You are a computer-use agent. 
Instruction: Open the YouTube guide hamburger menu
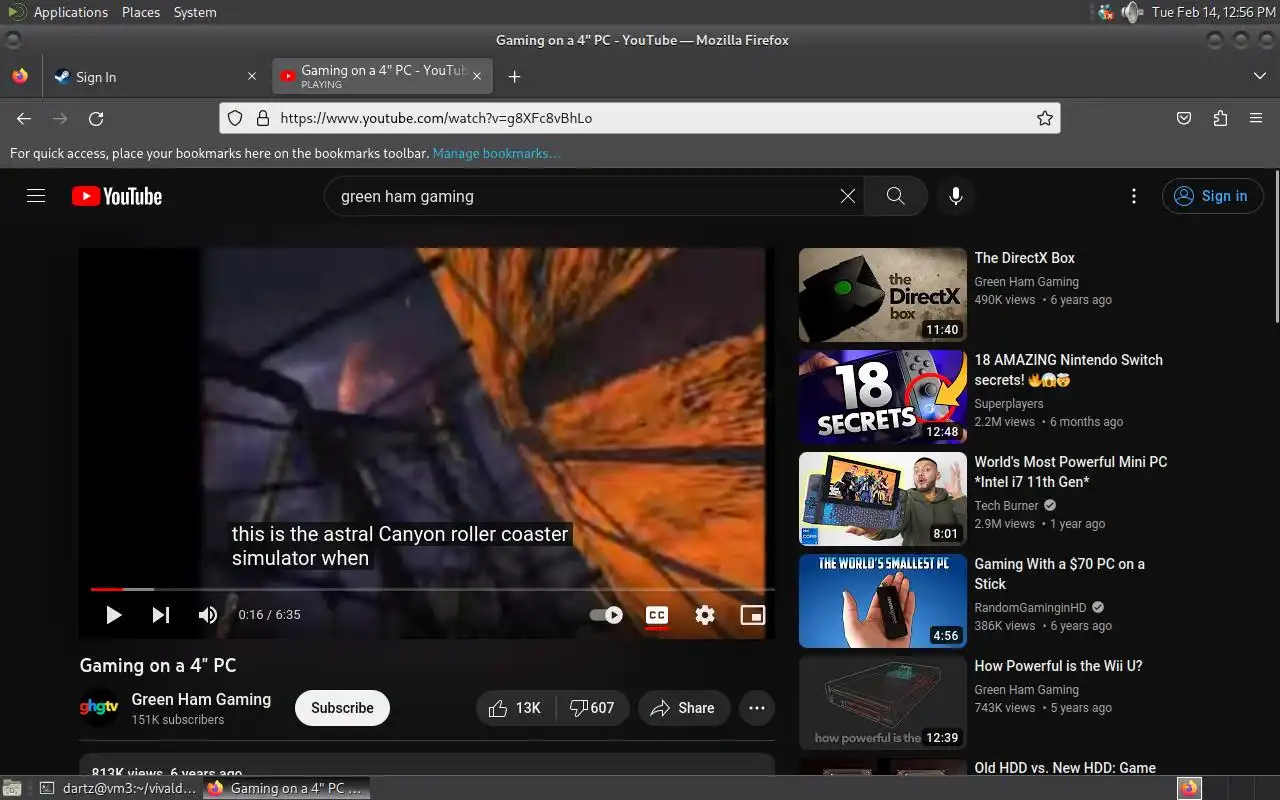(36, 196)
